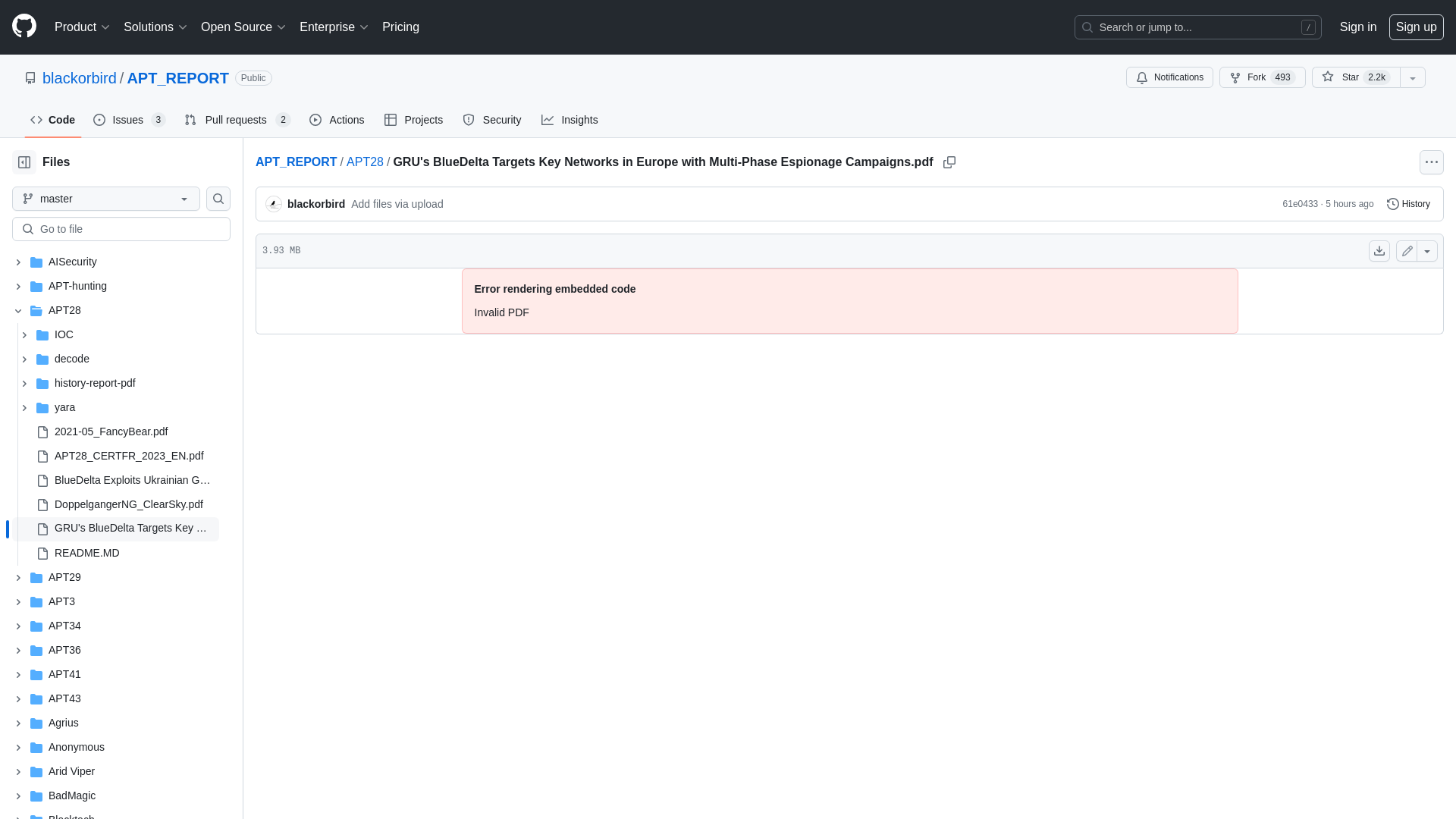Collapse the APT28 folder
Image resolution: width=1456 pixels, height=819 pixels.
(18, 311)
